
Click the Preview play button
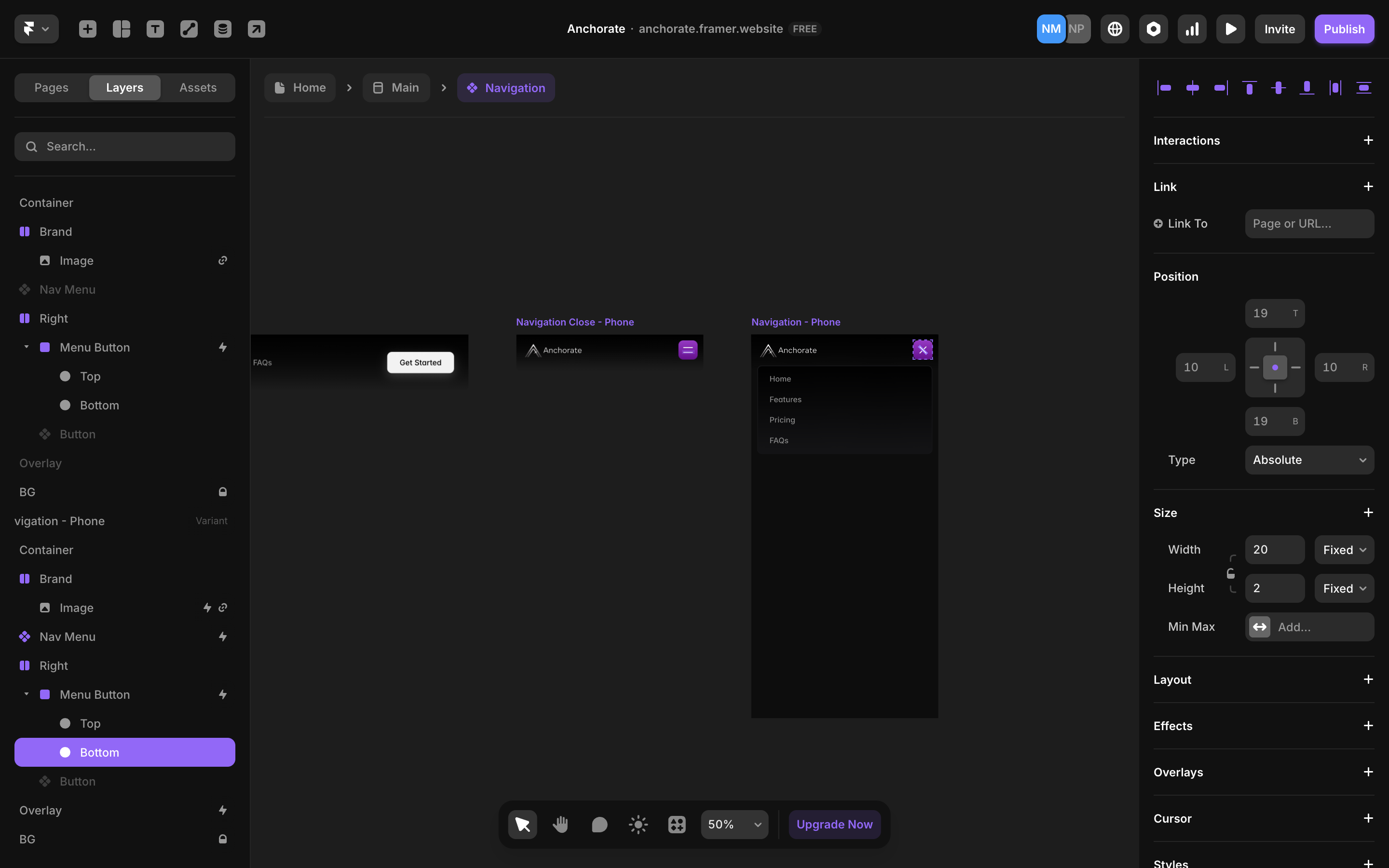click(x=1230, y=29)
